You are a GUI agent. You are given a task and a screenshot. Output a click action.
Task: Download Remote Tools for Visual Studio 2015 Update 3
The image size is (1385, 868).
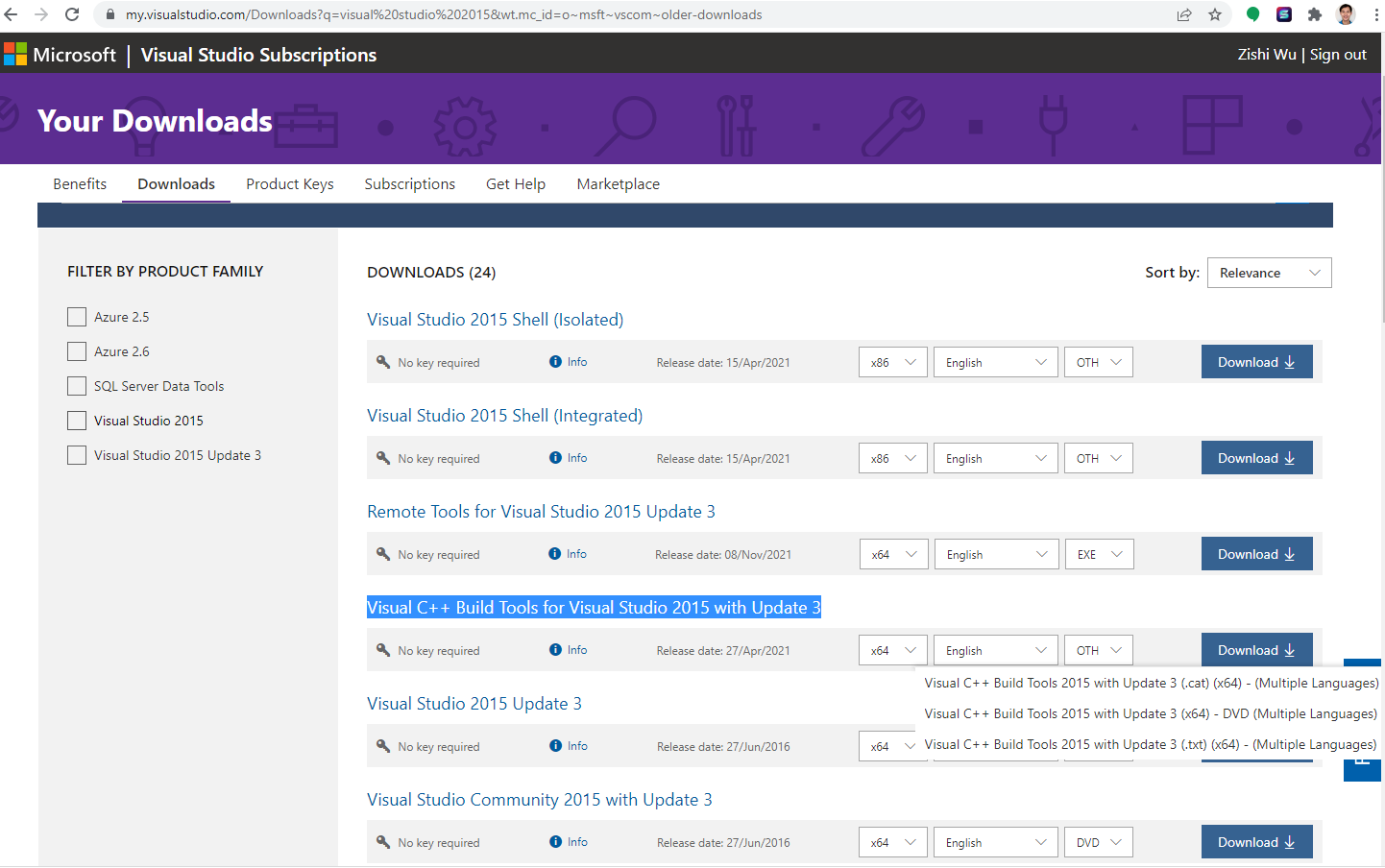pos(1256,554)
